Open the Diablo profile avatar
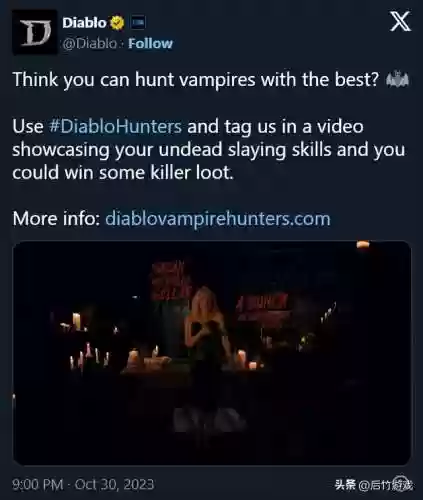 [x=35, y=33]
